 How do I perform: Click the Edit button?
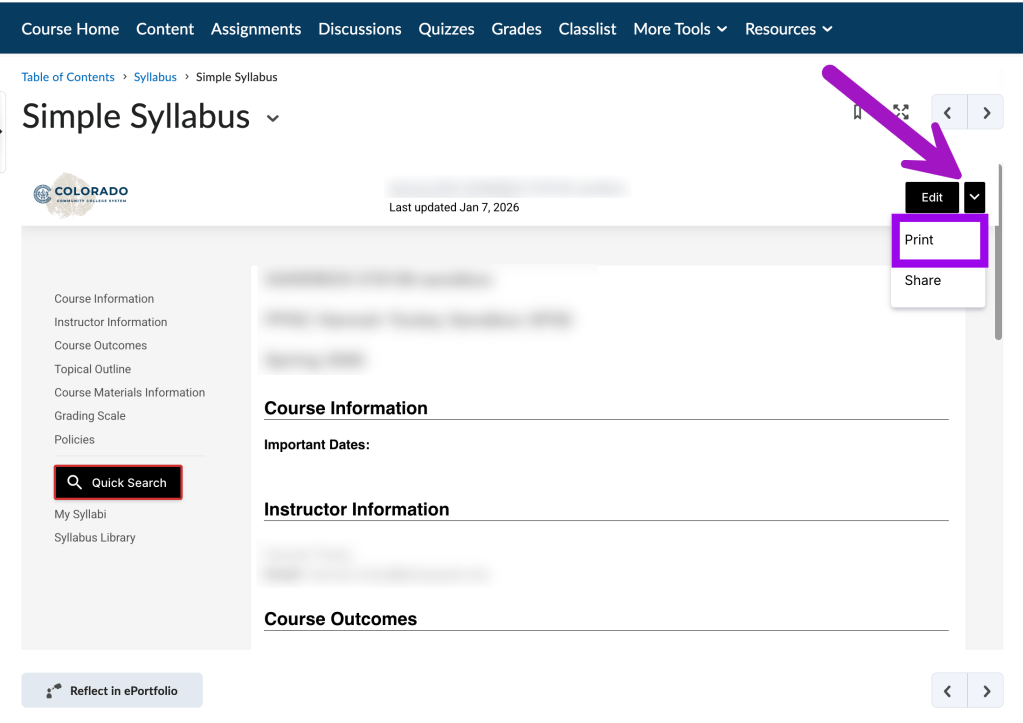point(931,197)
